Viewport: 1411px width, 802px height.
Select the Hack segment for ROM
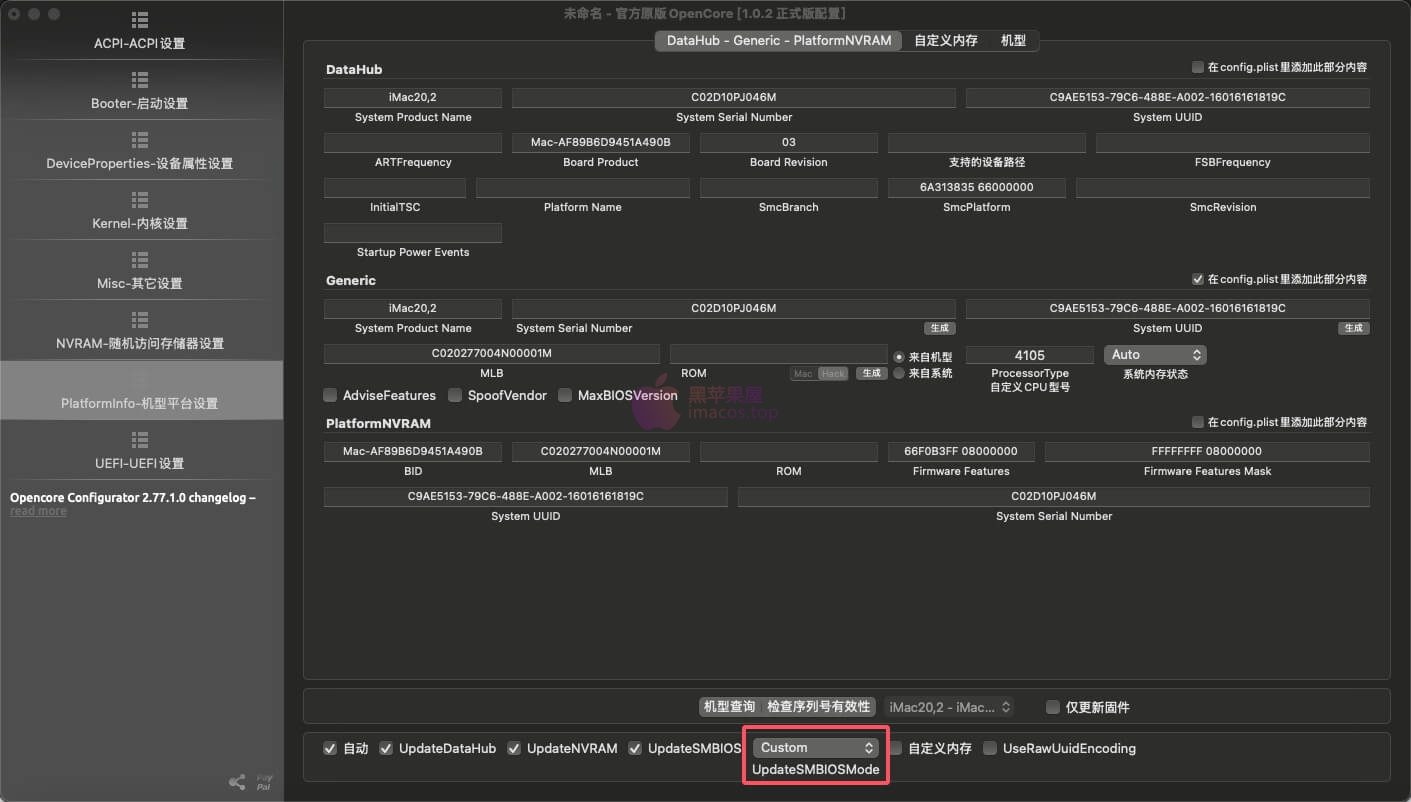click(833, 373)
